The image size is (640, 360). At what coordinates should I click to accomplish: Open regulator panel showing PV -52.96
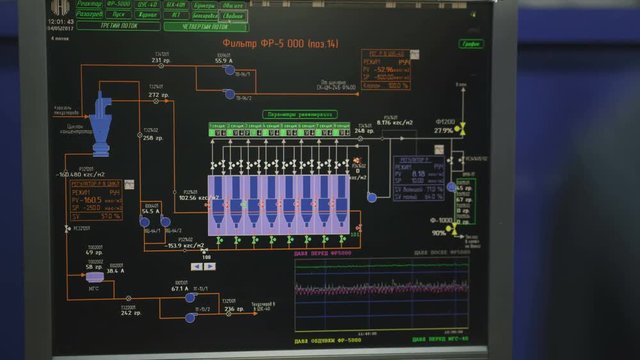386,70
